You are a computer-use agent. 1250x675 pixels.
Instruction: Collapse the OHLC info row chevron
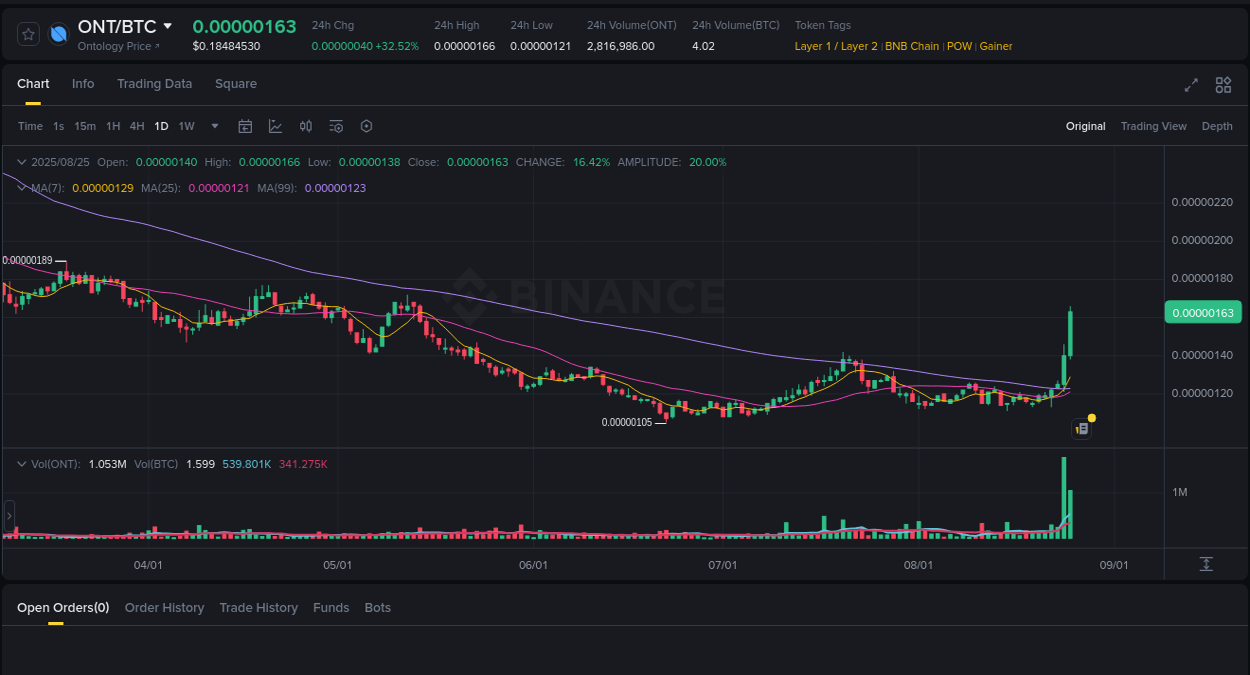click(21, 161)
